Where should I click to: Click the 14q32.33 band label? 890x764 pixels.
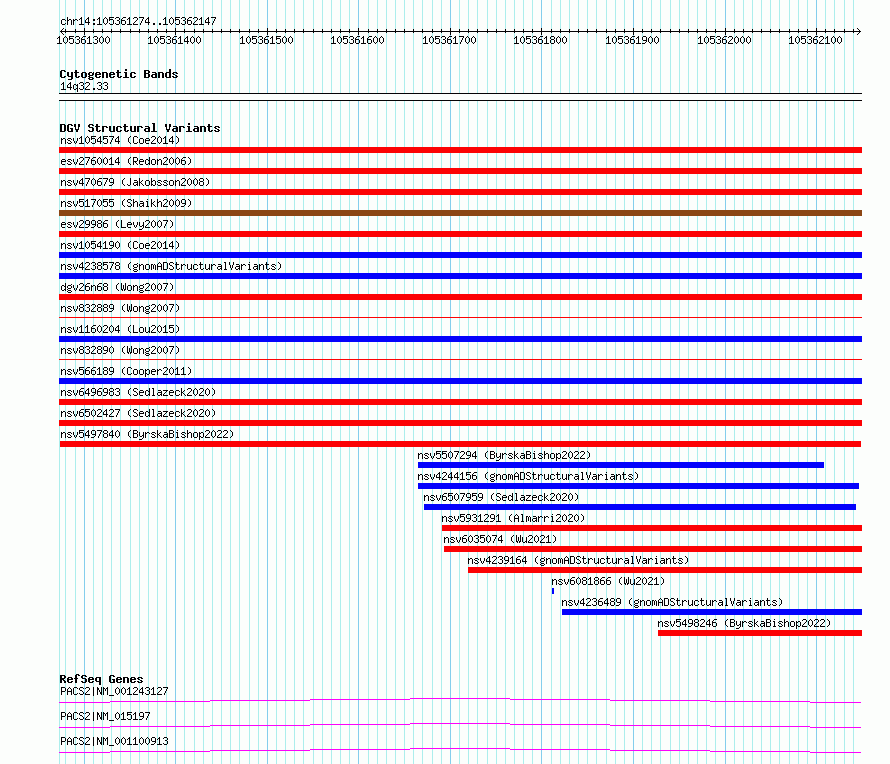pyautogui.click(x=84, y=86)
